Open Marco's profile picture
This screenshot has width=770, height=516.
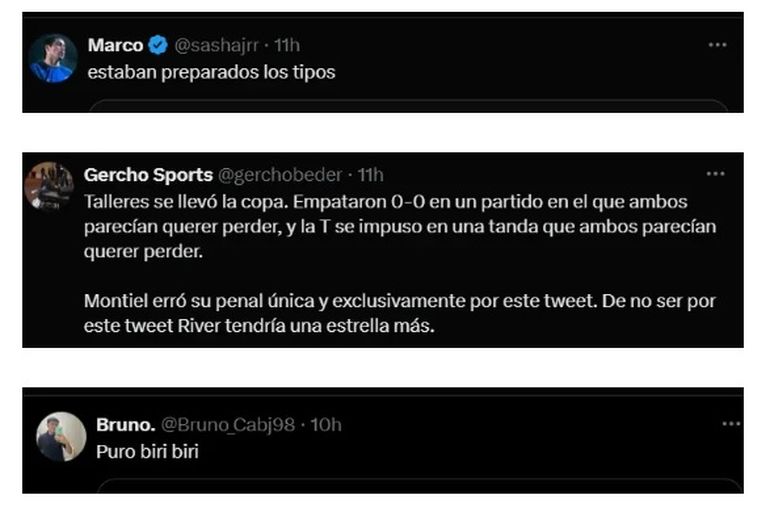click(53, 58)
